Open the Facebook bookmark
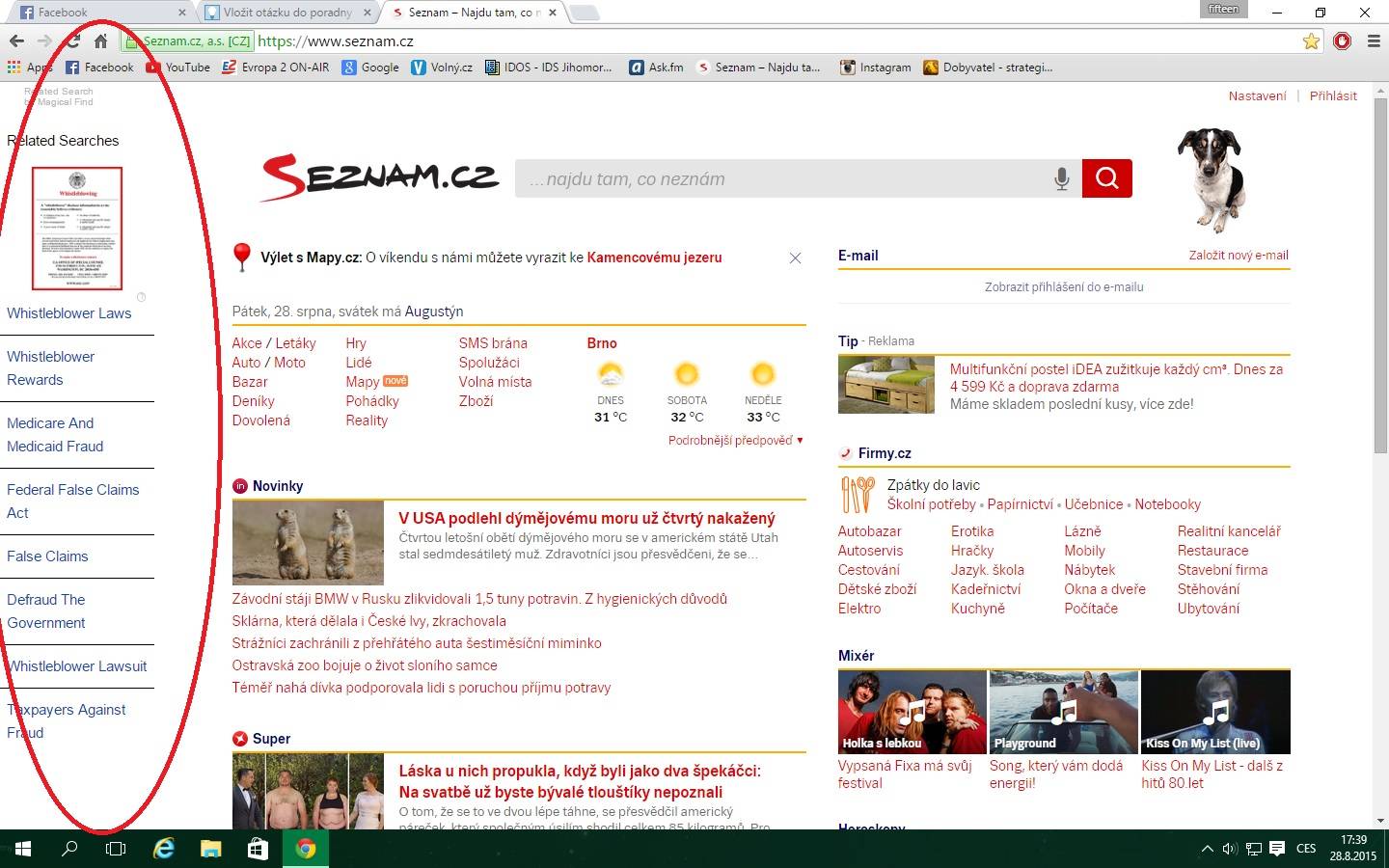Viewport: 1389px width, 868px height. pyautogui.click(x=99, y=68)
